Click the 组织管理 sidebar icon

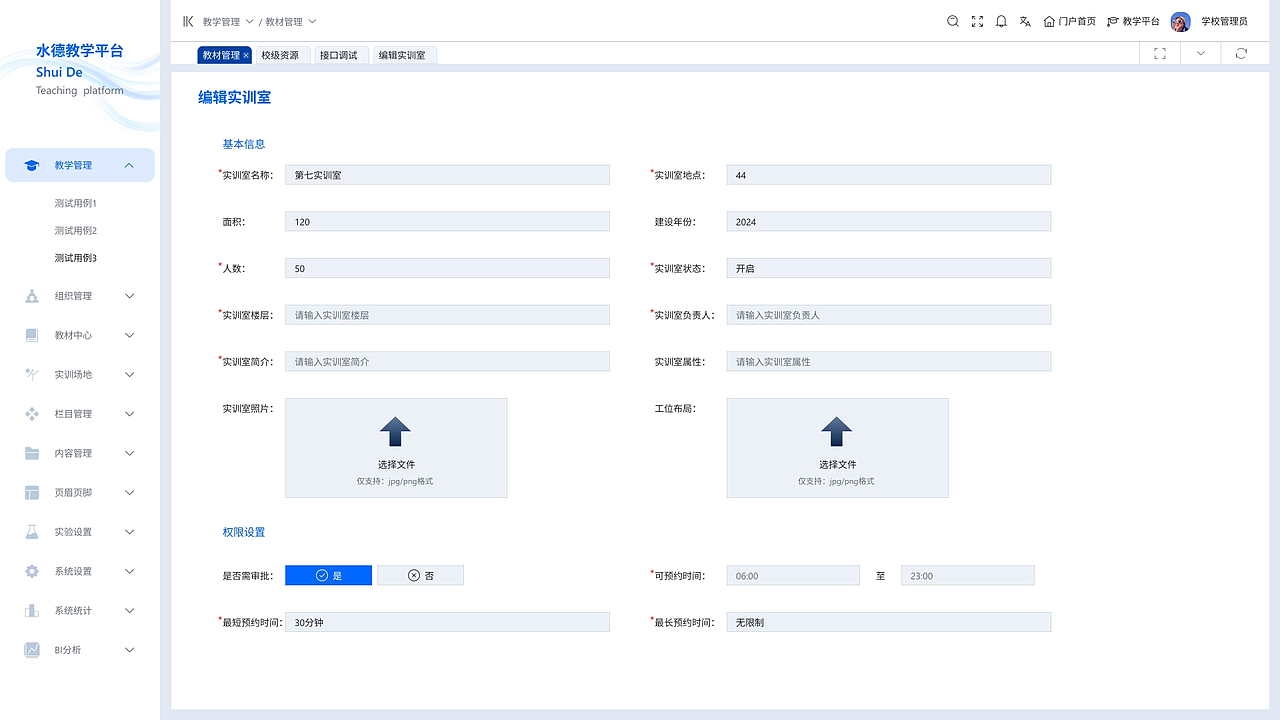32,296
